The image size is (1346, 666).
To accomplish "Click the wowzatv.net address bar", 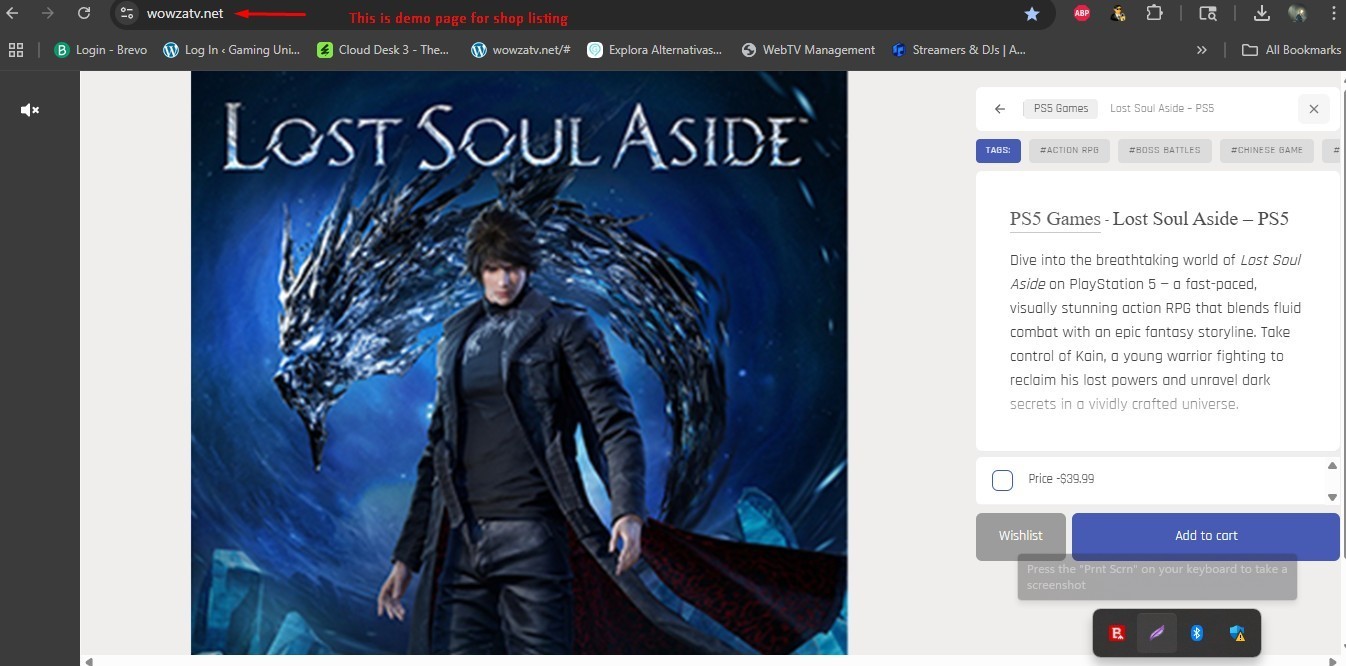I will coord(185,14).
